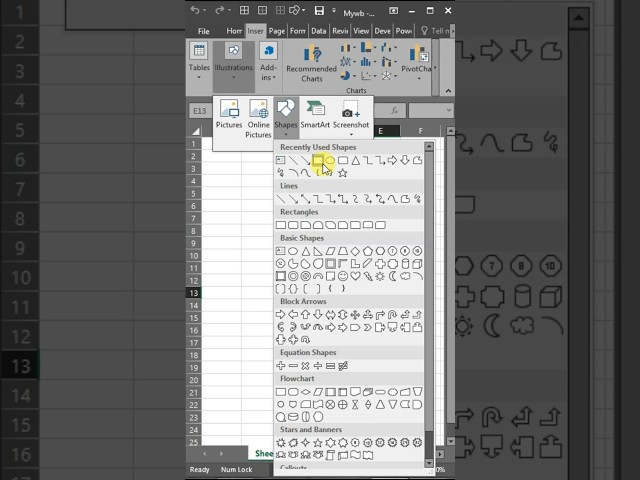Select the Cube shape
This screenshot has width=640, height=480.
(417, 264)
